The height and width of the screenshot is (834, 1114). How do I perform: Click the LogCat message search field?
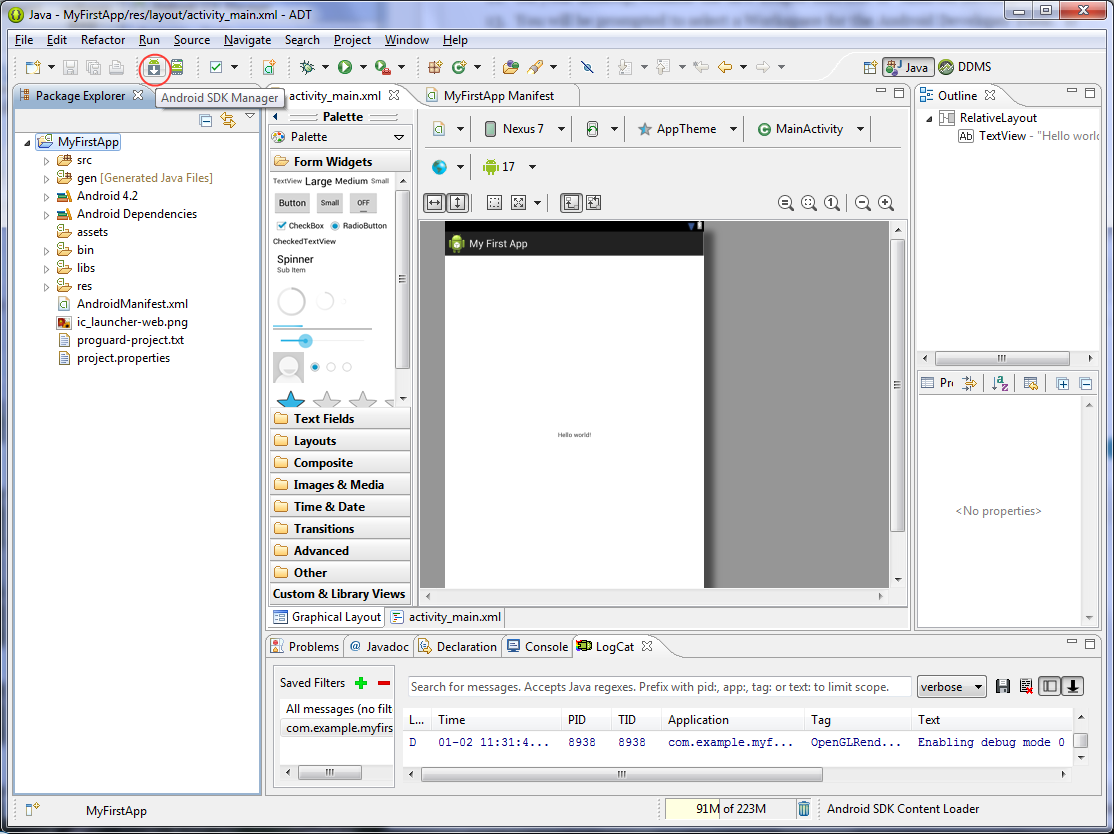pyautogui.click(x=659, y=687)
